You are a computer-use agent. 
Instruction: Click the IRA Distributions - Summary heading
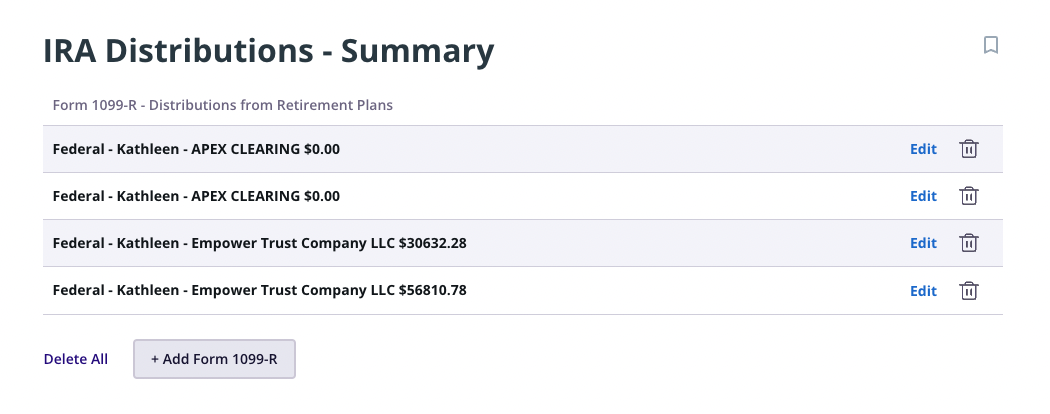[x=269, y=51]
